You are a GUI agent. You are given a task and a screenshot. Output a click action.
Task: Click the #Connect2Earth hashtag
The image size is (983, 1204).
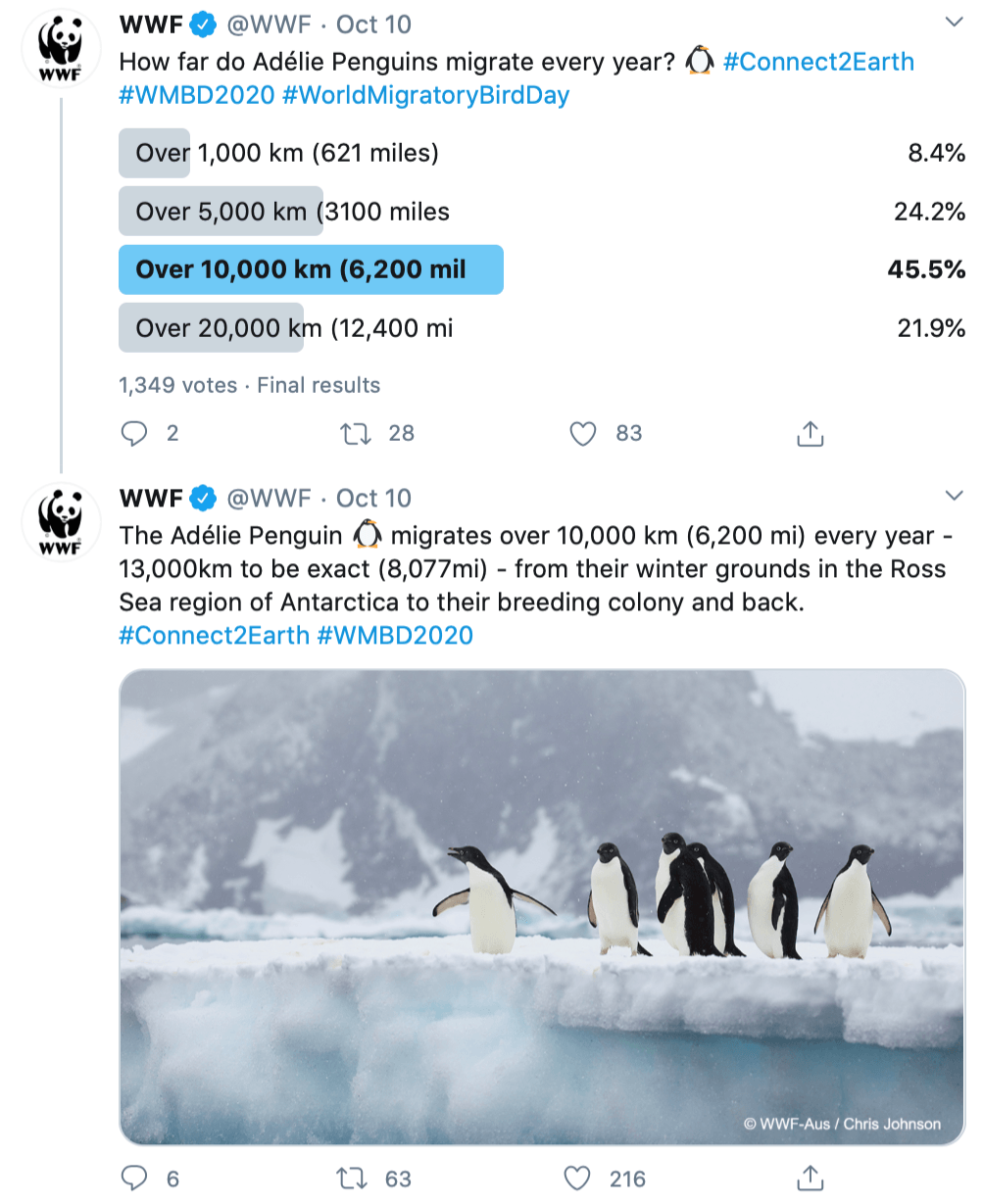coord(819,62)
